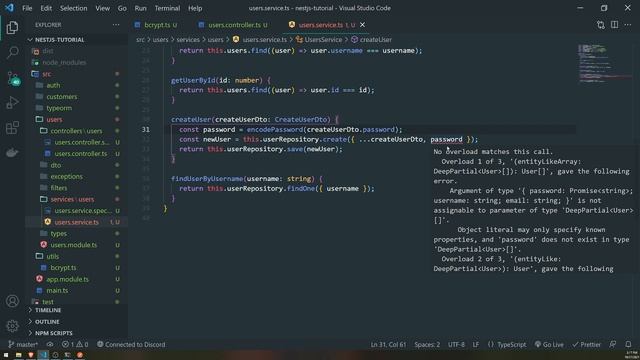The height and width of the screenshot is (360, 640).
Task: Expand the customers folder
Action: pyautogui.click(x=62, y=97)
